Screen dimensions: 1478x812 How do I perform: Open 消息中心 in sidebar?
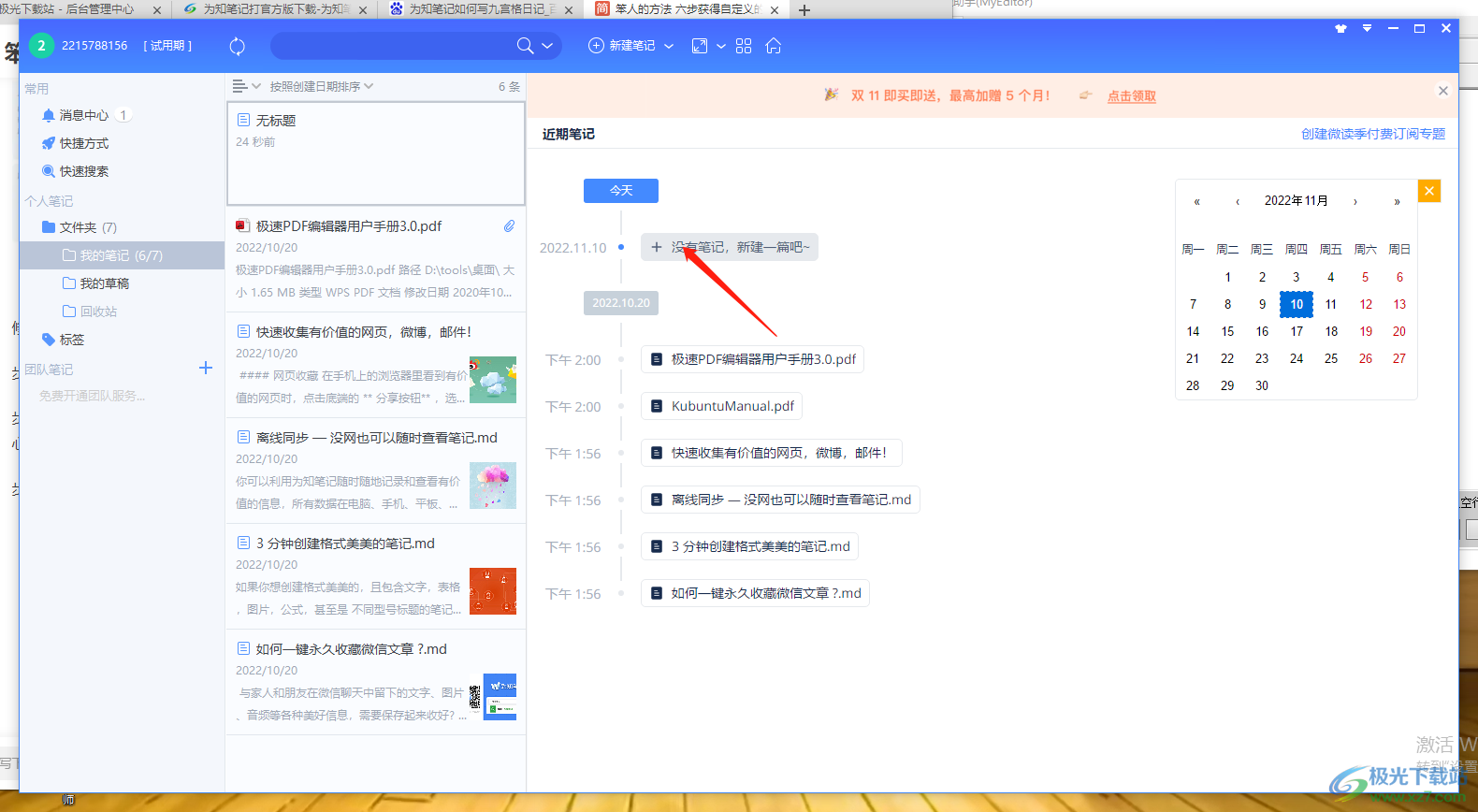coord(85,115)
